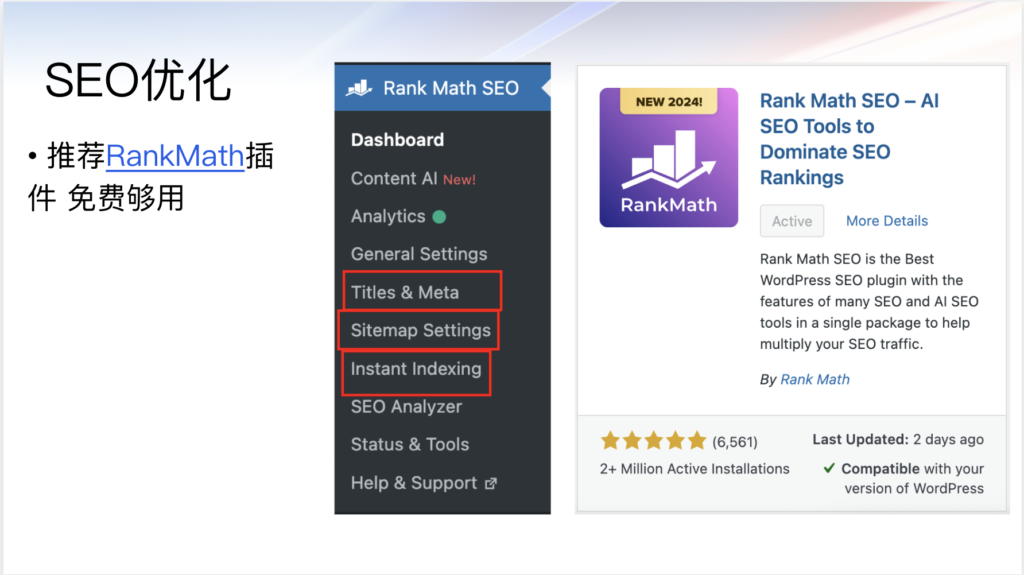Viewport: 1024px width, 575px height.
Task: Open SEO Analyzer in sidebar
Action: pos(406,407)
